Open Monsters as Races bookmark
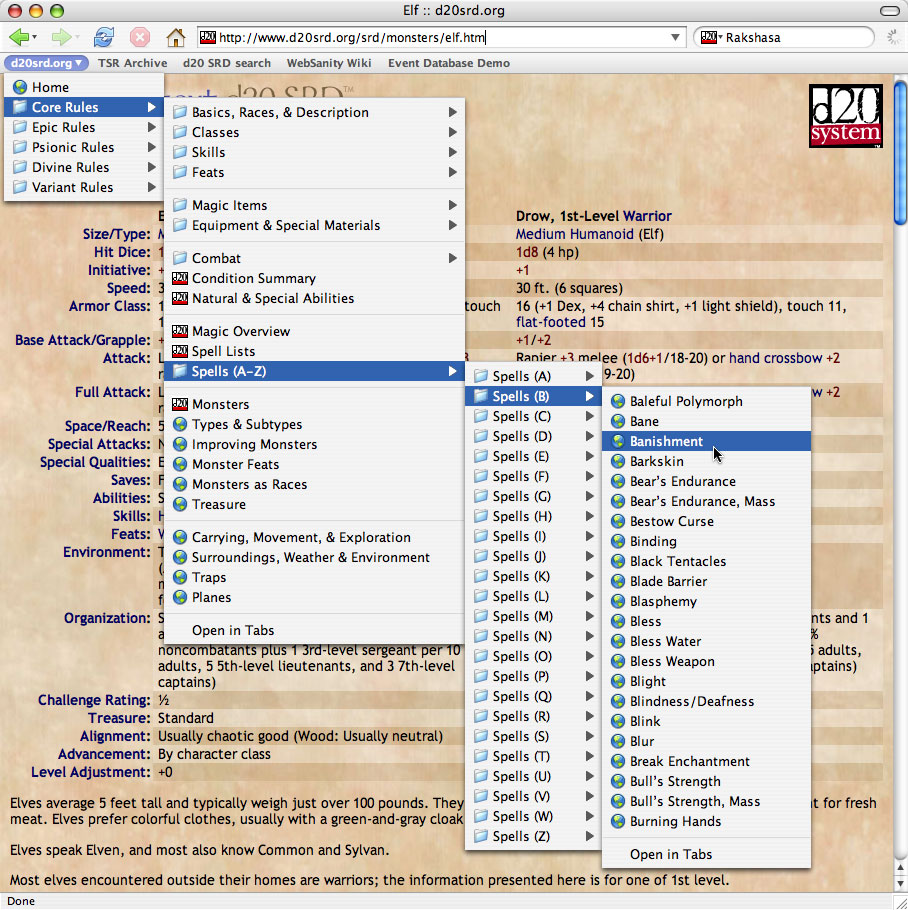 tap(316, 485)
